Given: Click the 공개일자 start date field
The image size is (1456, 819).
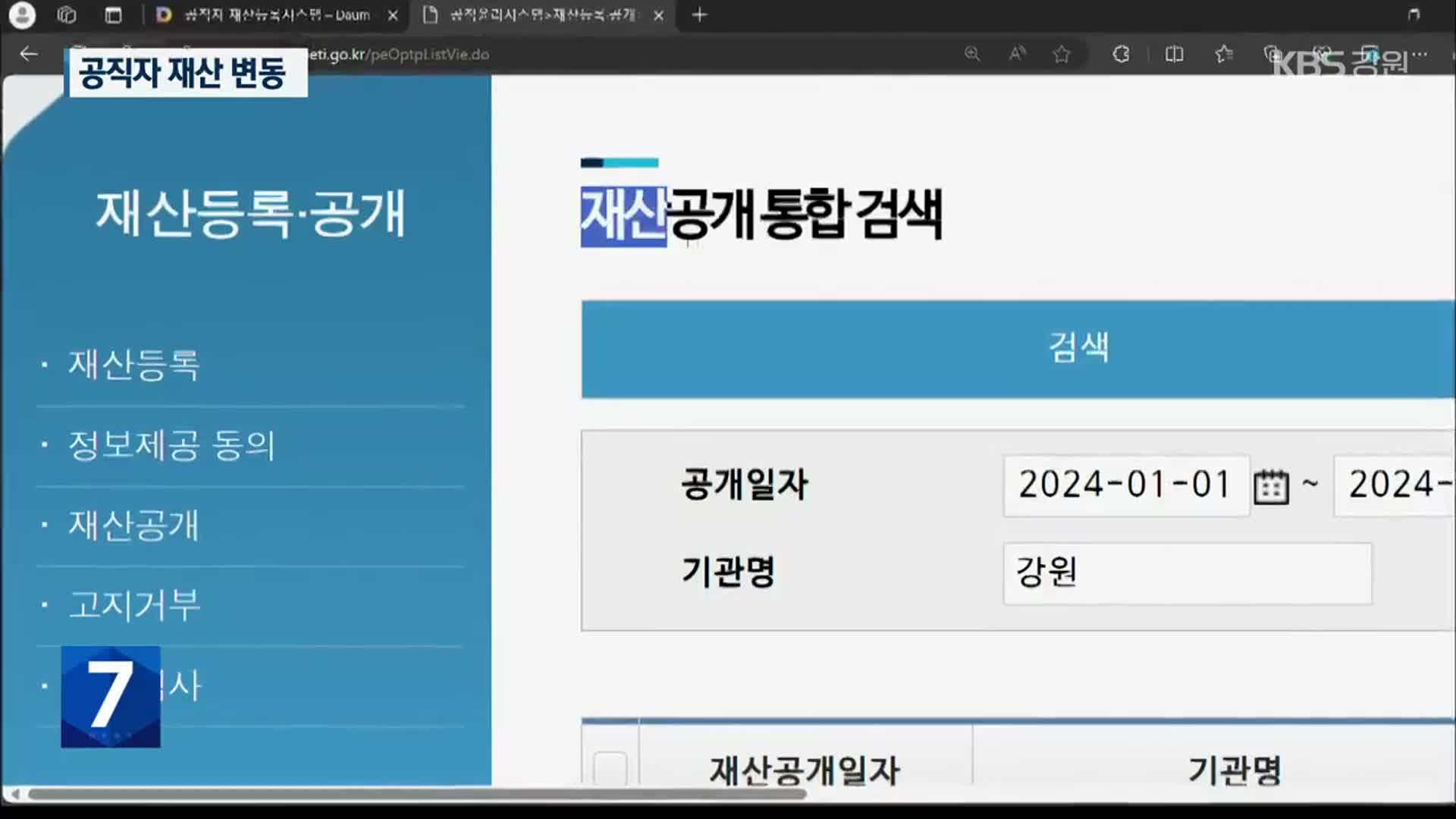Looking at the screenshot, I should [x=1126, y=485].
